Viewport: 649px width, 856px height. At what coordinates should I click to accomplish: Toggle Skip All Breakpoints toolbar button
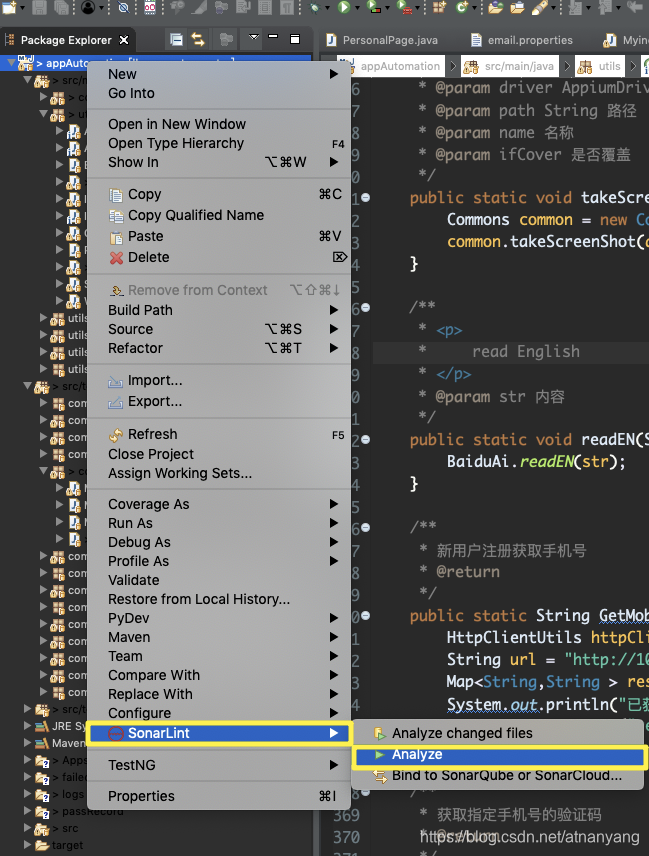click(x=124, y=7)
